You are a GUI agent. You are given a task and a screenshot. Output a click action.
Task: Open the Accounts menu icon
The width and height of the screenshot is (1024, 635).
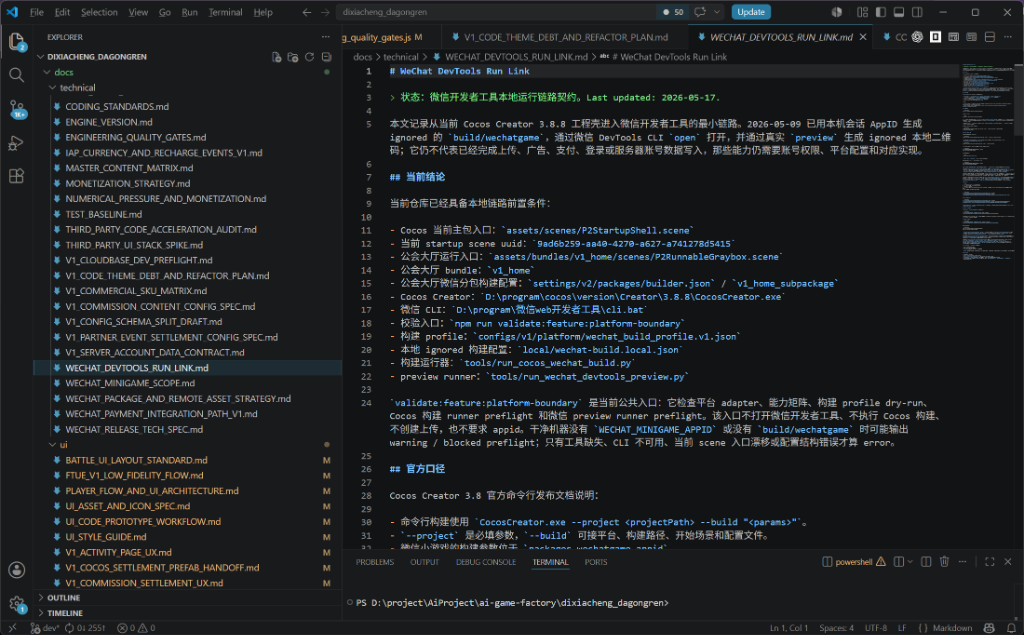pyautogui.click(x=16, y=570)
